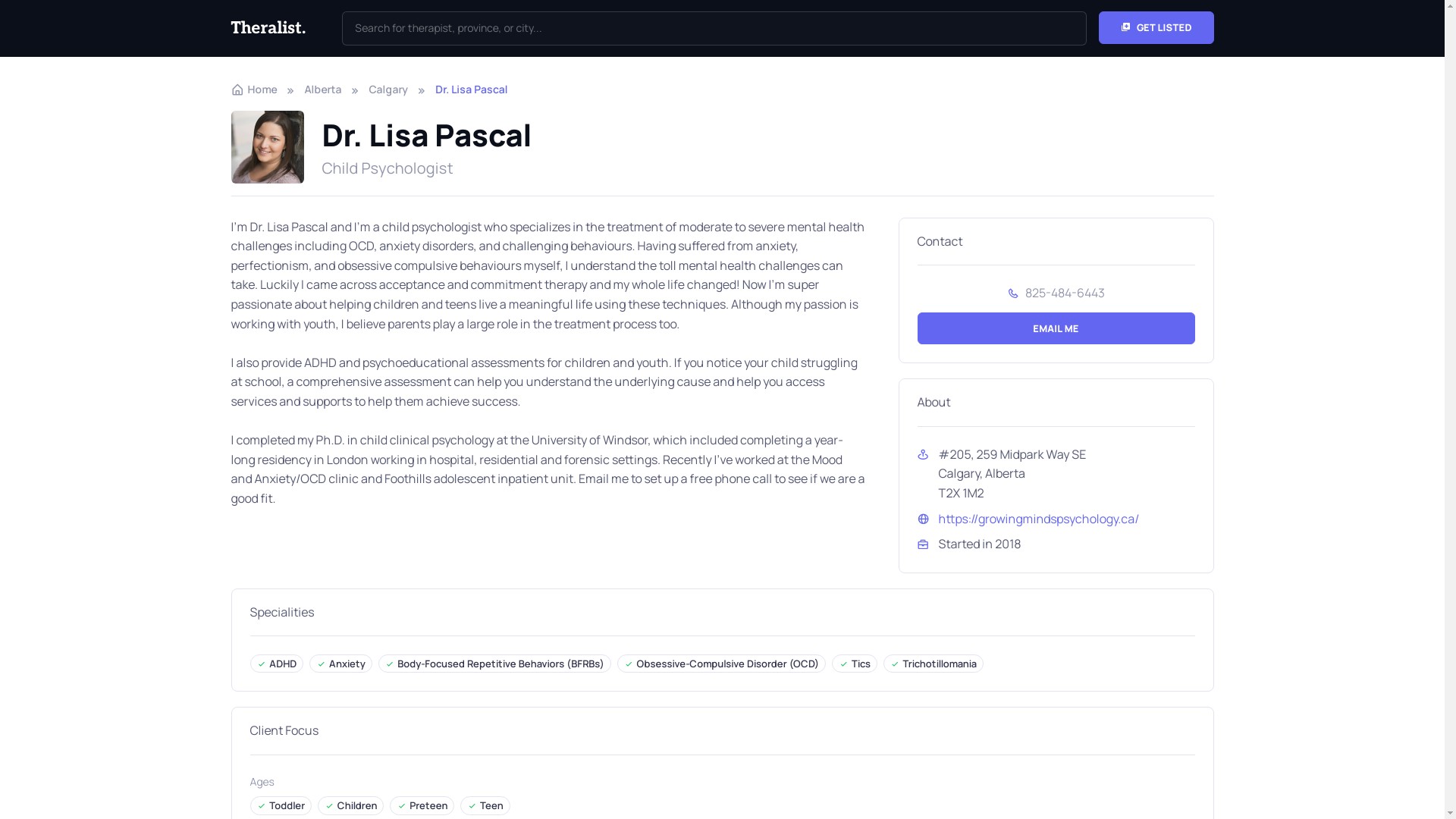Click the phone icon beside 825-484-4443
Screen dimensions: 1456x819
point(1013,293)
